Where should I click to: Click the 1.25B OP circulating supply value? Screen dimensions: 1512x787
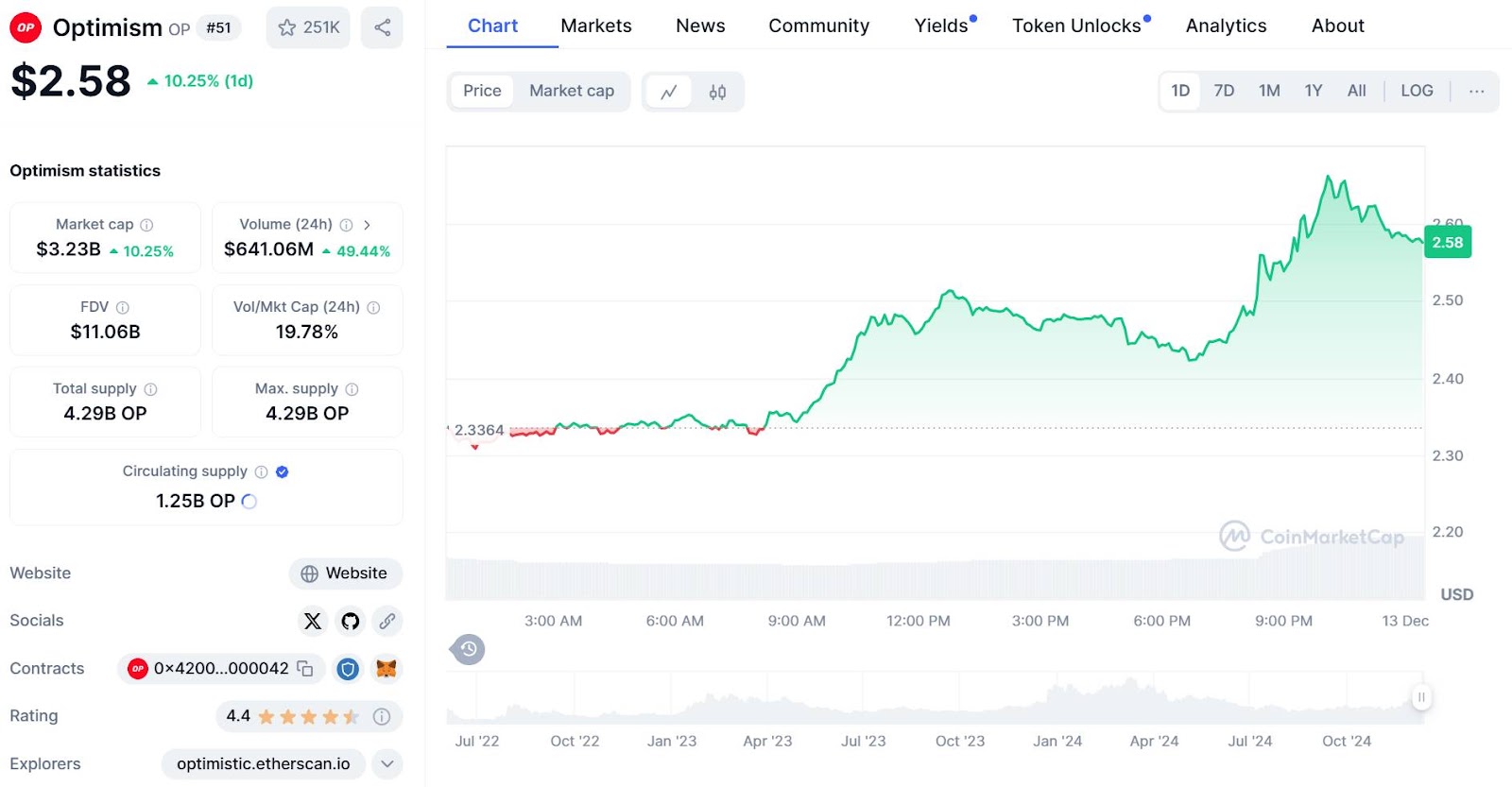coord(196,502)
